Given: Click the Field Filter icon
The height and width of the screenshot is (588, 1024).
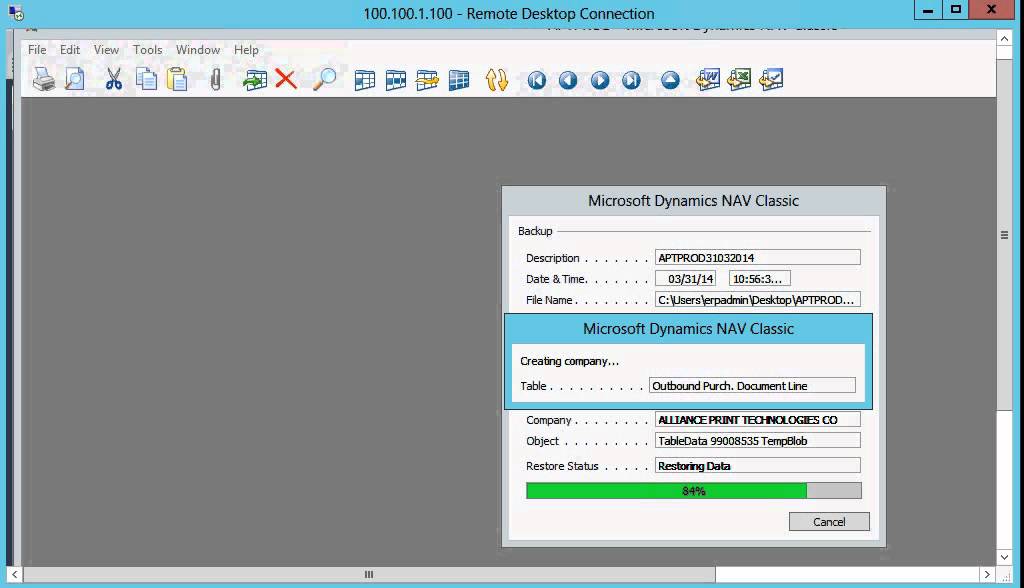Looking at the screenshot, I should (364, 80).
